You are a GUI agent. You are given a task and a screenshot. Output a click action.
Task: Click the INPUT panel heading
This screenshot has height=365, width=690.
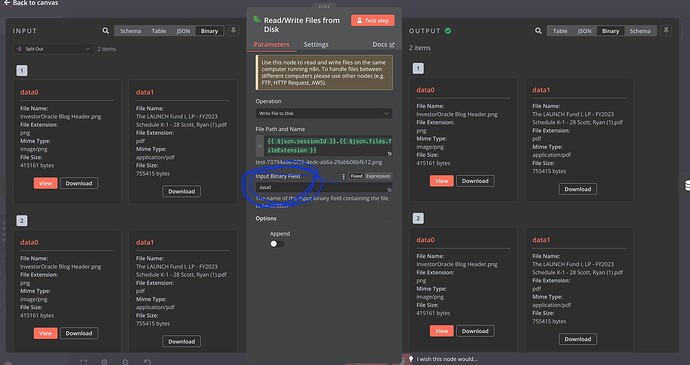tap(25, 31)
